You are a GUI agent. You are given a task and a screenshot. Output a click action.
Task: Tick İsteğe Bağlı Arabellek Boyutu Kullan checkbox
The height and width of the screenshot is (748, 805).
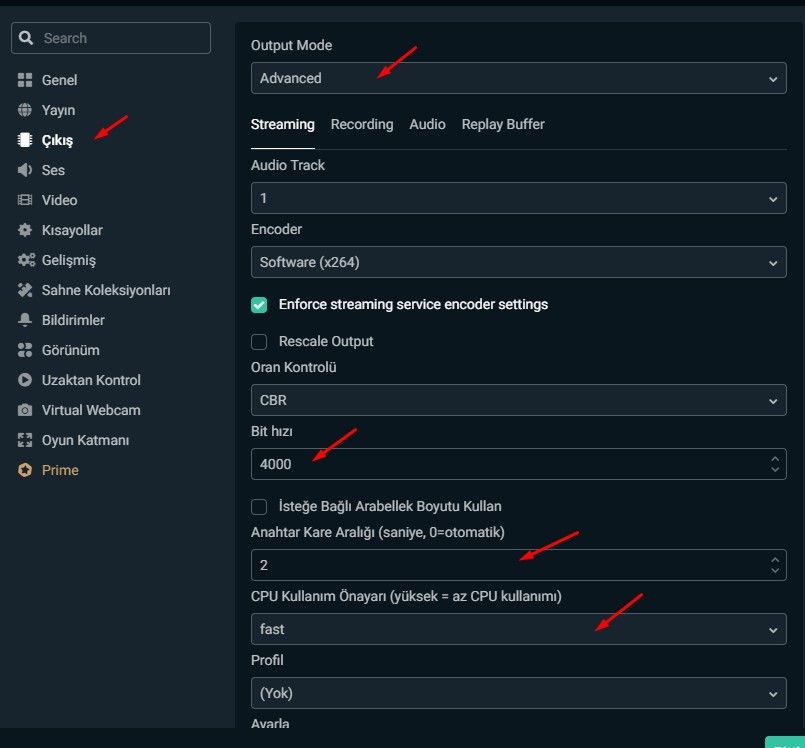point(259,507)
